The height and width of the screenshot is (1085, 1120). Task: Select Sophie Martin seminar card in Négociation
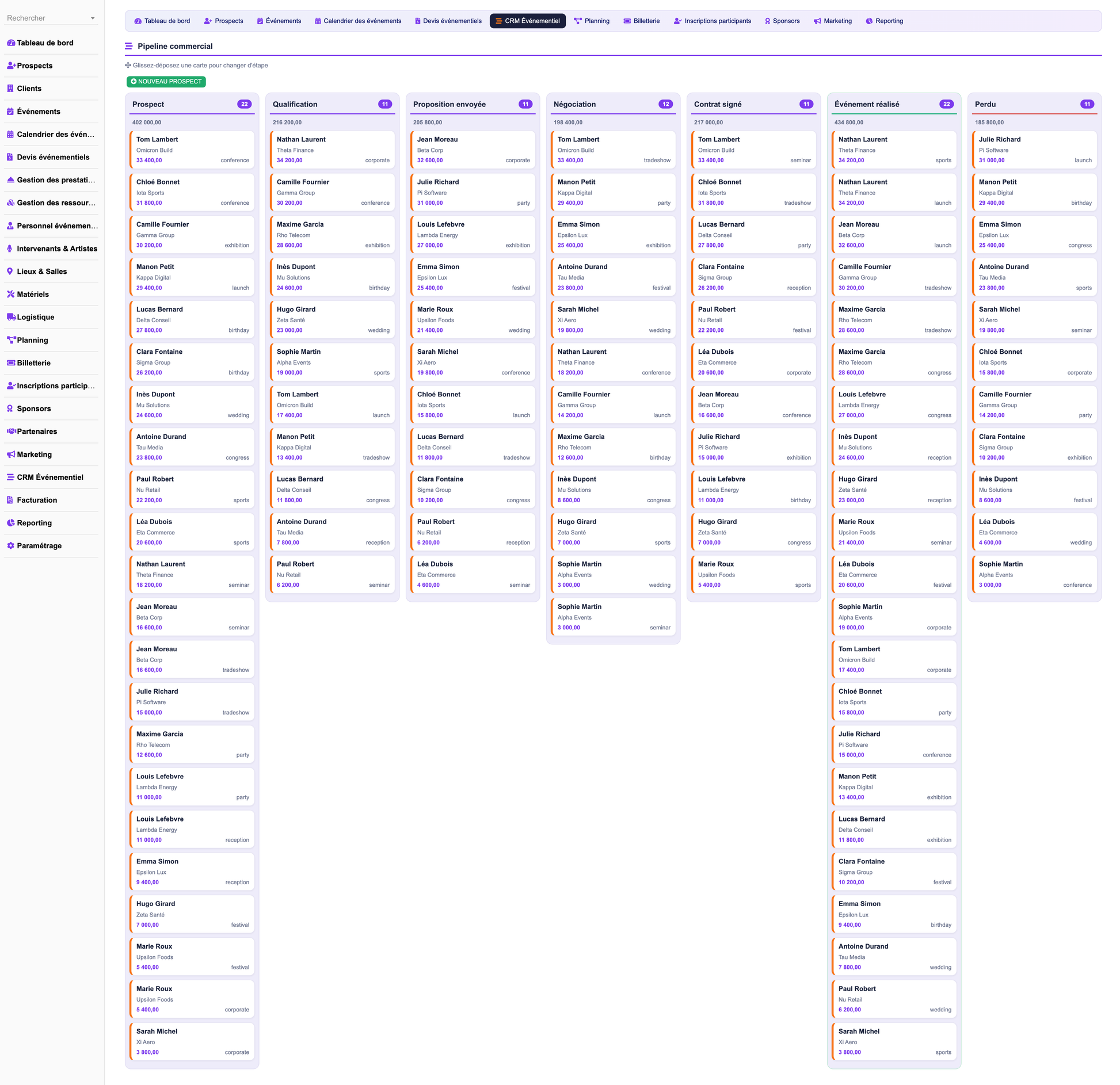[x=614, y=617]
